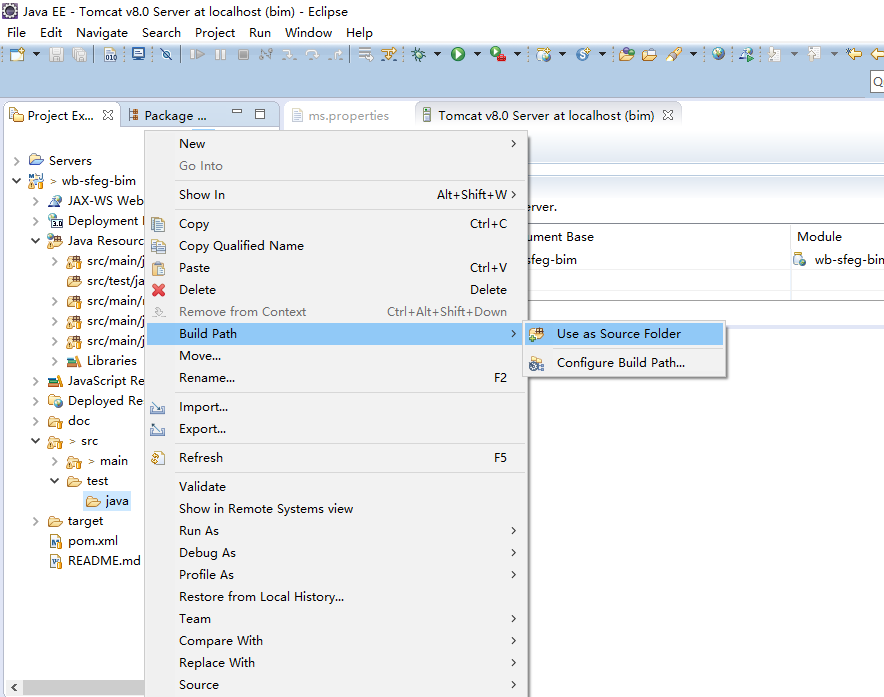The width and height of the screenshot is (884, 697).
Task: Toggle Use Step Filters icon
Action: 389,54
